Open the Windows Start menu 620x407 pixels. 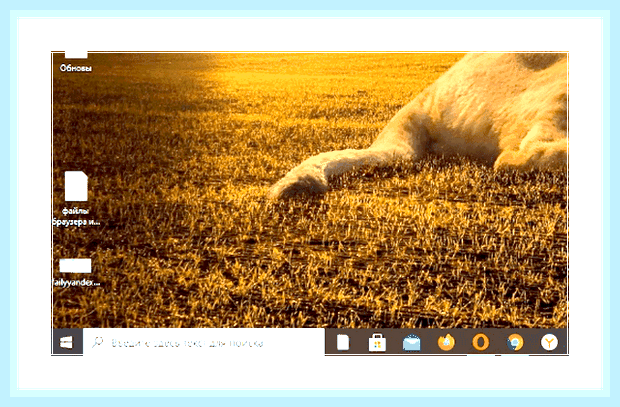click(x=67, y=342)
